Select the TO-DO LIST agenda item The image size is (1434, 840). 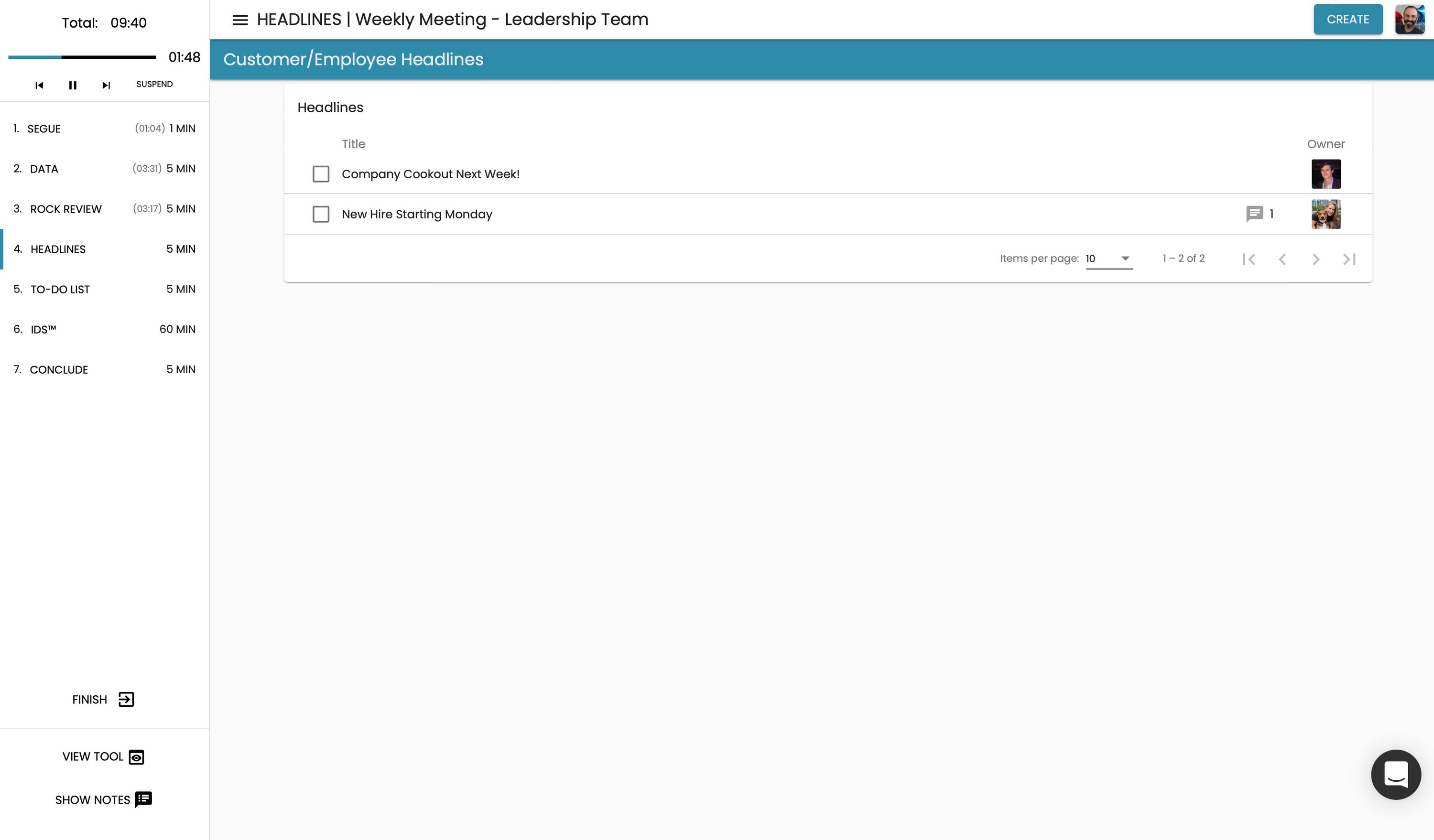[x=60, y=290]
